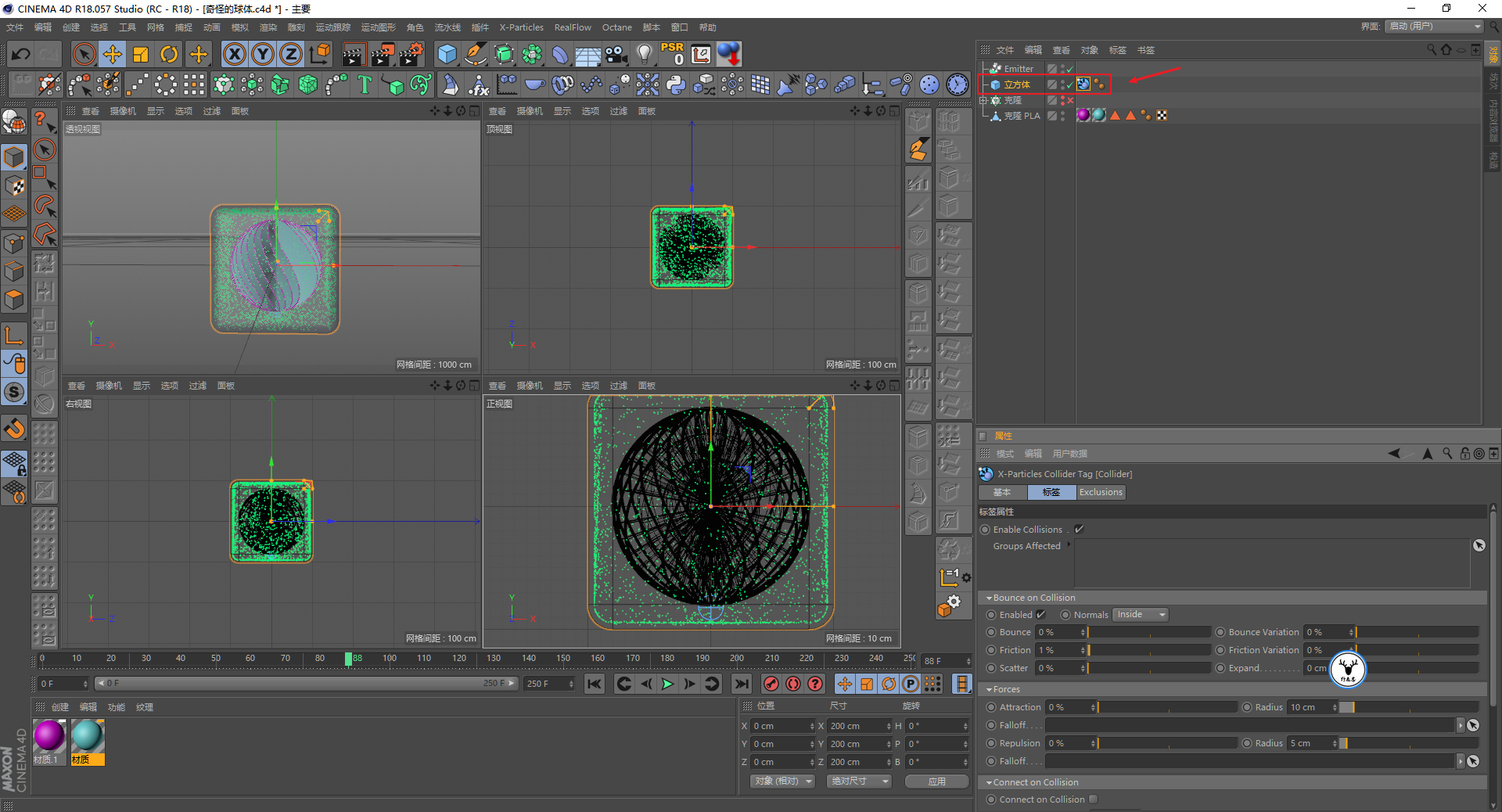Select the Emitter object in the list

(1019, 69)
